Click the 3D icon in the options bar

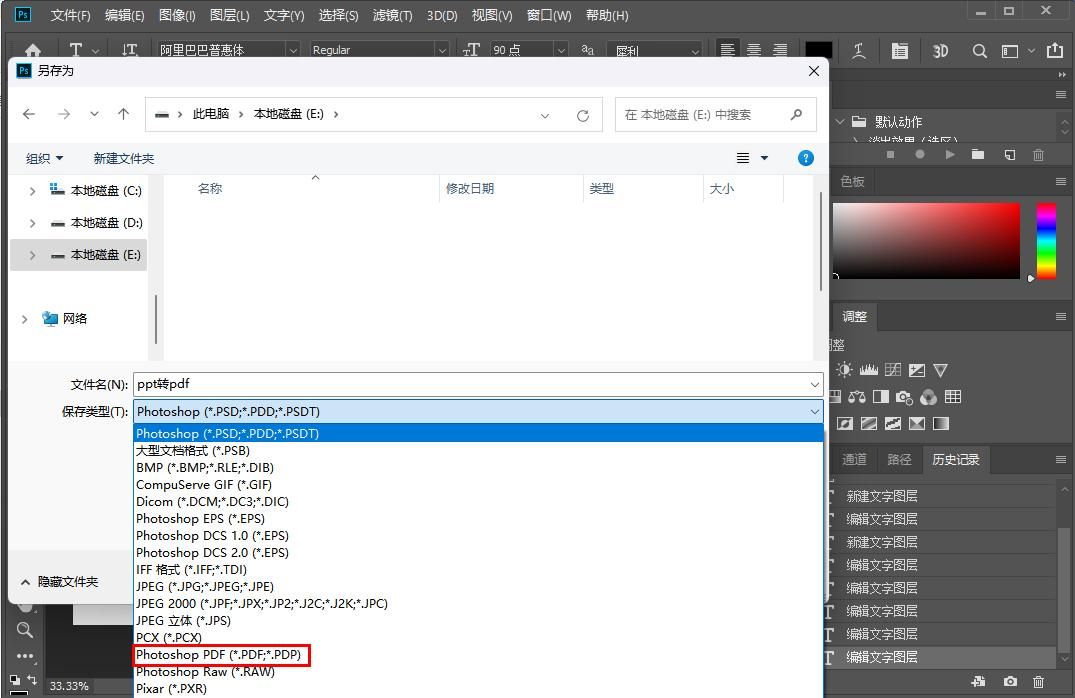[x=940, y=51]
